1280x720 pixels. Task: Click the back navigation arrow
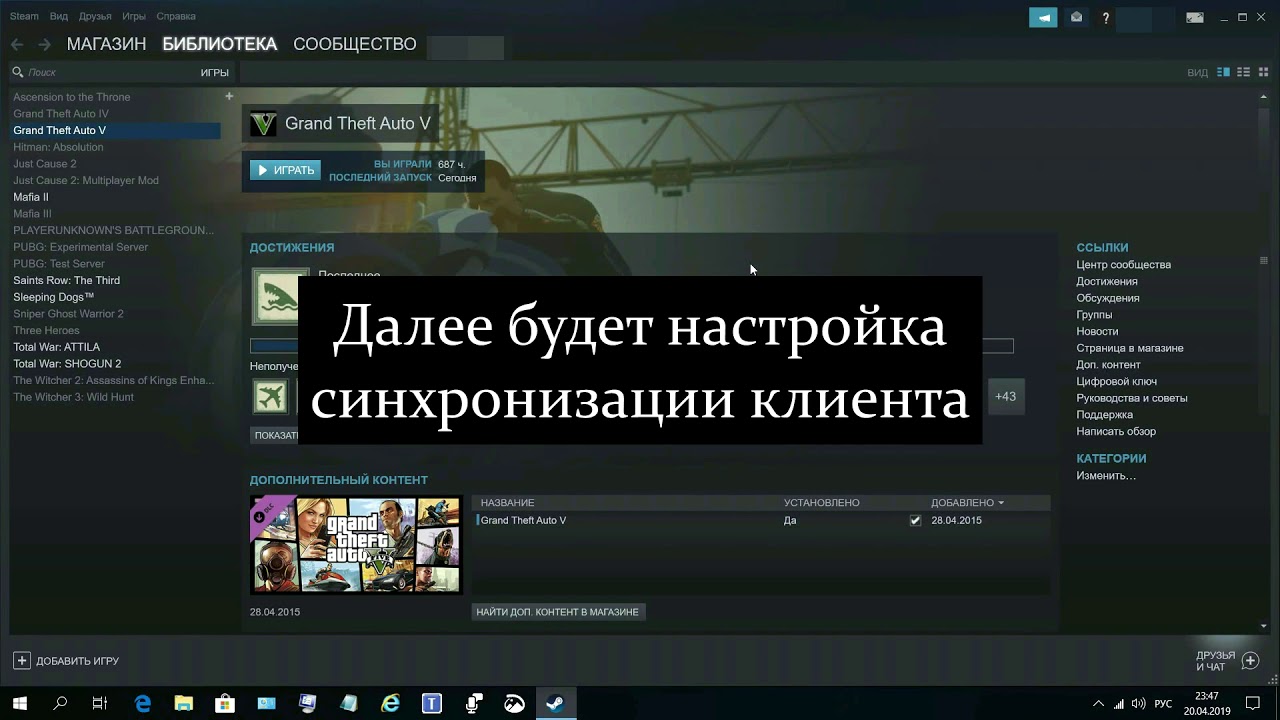(17, 44)
